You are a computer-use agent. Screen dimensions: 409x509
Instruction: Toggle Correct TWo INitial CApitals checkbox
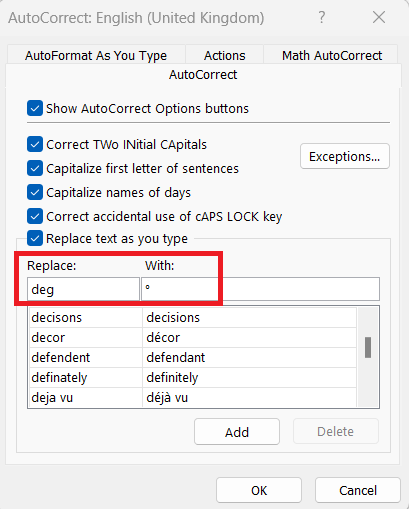[35, 144]
